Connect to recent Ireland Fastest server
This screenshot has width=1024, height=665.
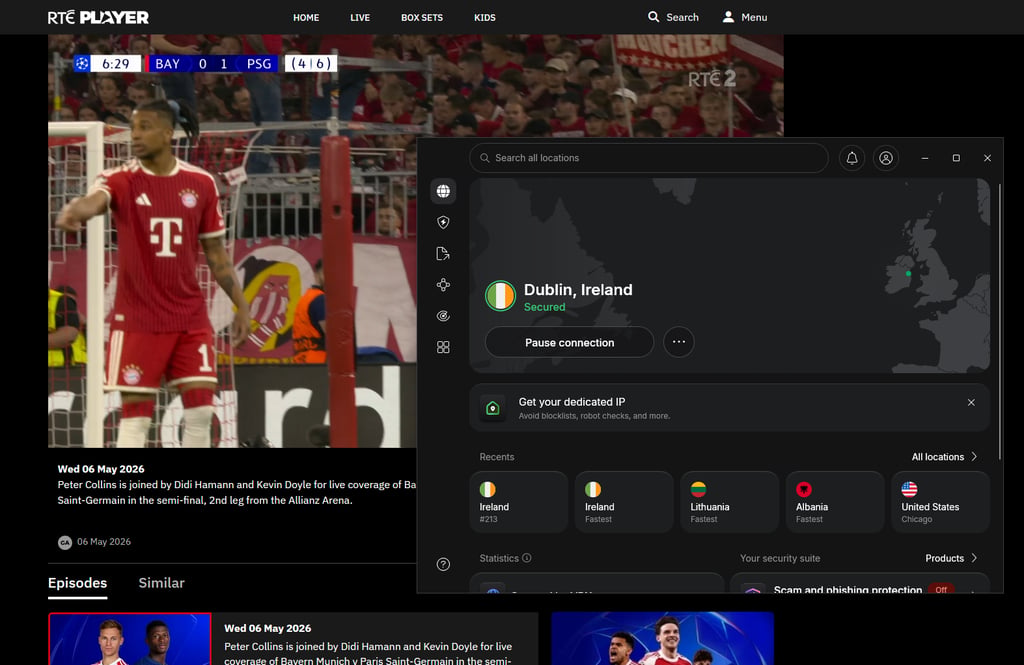click(x=624, y=502)
